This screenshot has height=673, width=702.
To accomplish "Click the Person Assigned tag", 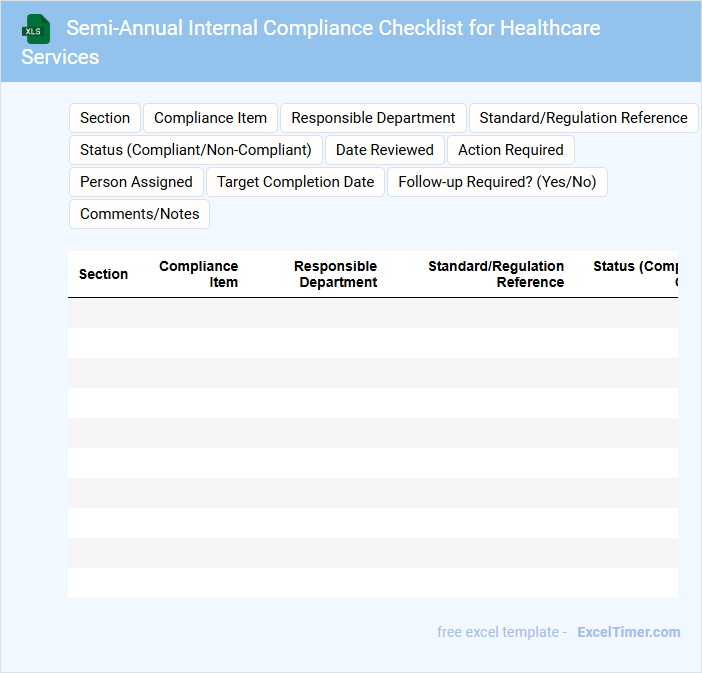I will point(136,182).
